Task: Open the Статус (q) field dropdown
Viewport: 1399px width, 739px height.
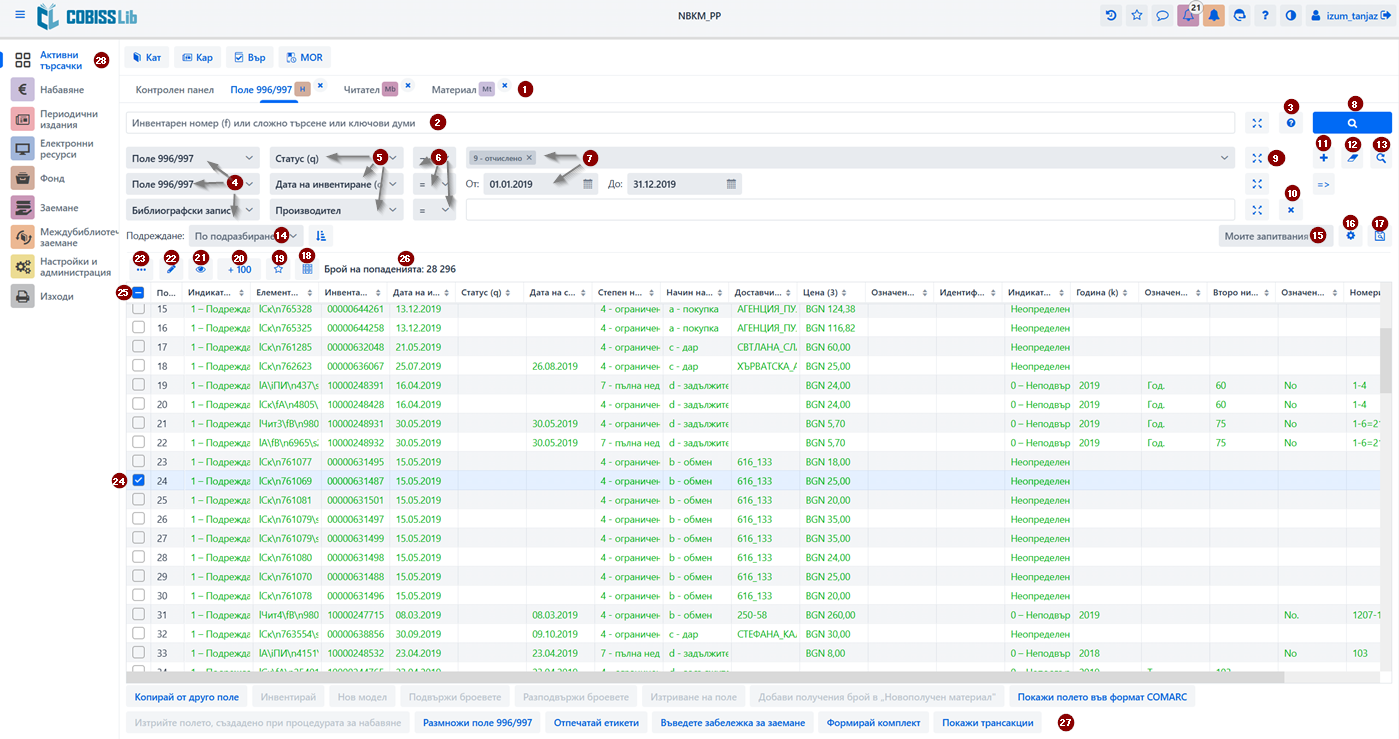Action: (x=336, y=158)
